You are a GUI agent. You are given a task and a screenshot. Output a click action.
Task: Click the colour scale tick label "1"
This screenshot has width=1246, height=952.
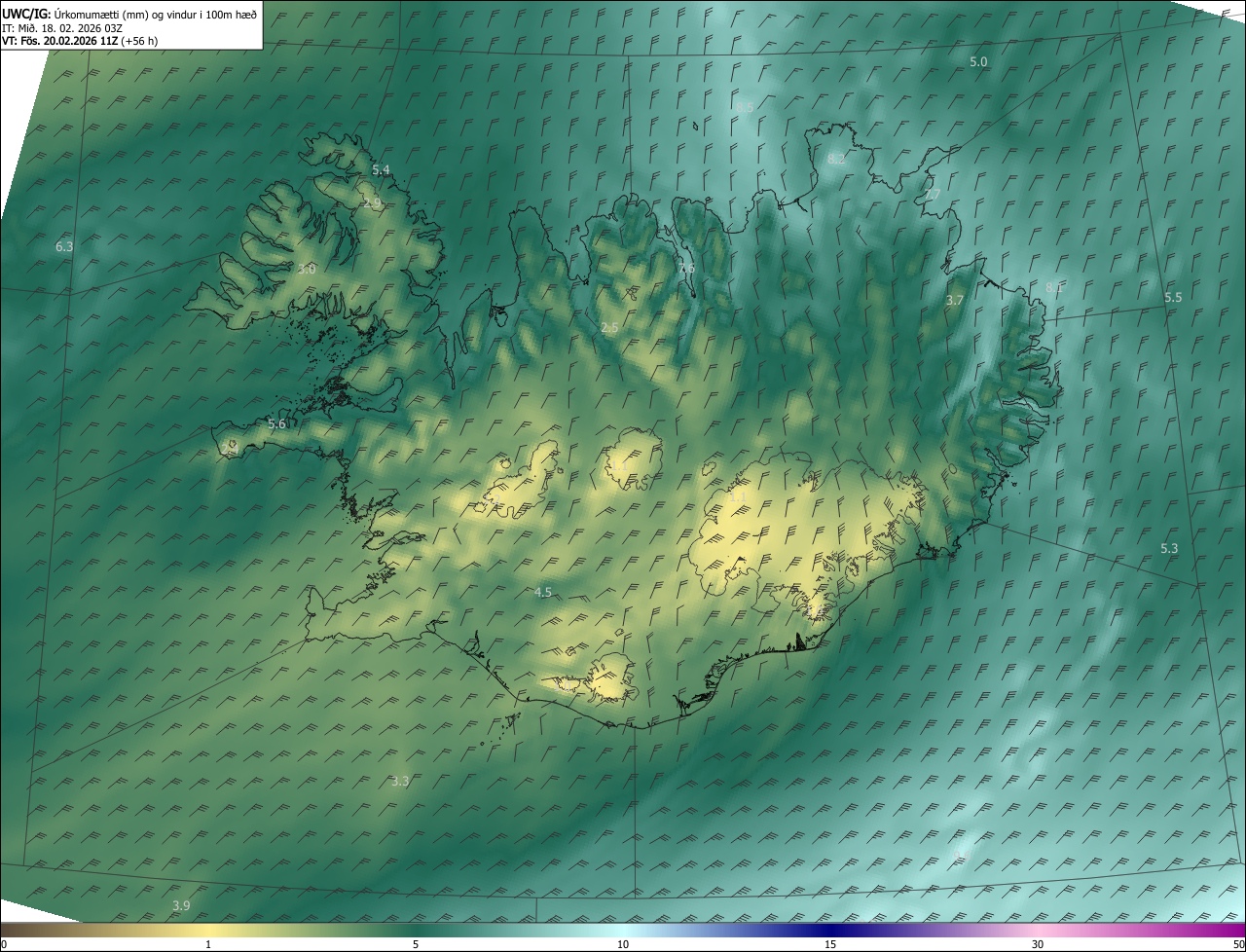tap(208, 944)
